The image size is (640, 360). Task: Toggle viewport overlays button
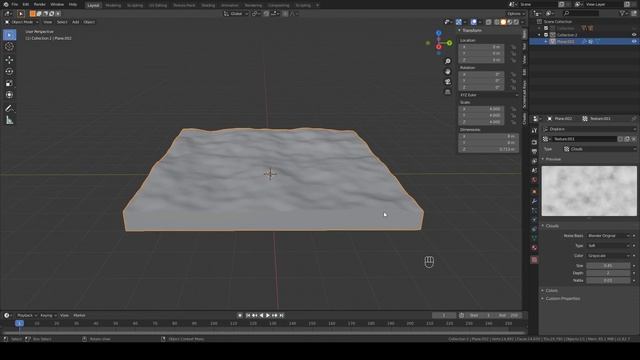(473, 22)
